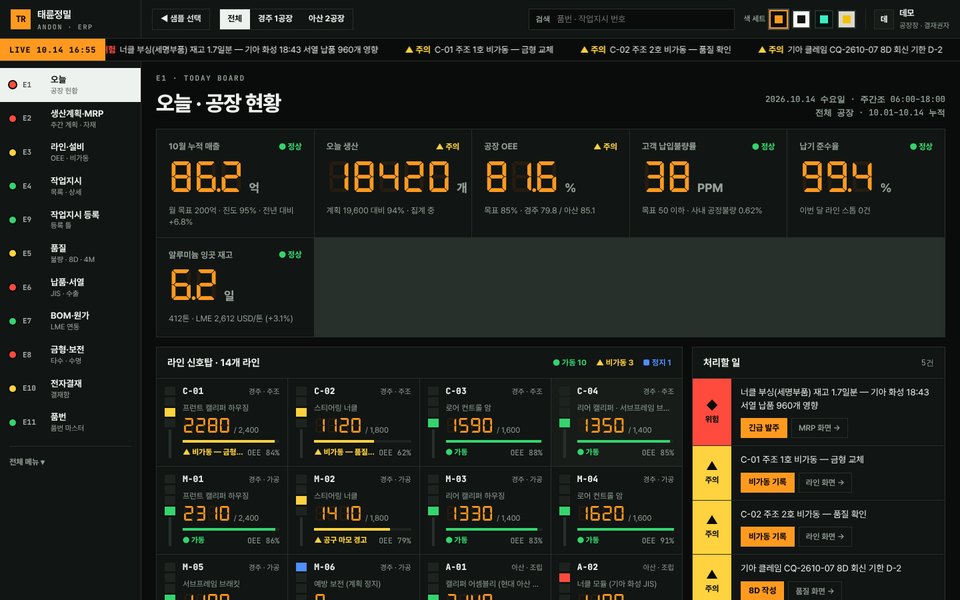Click the green signal light of line C-03
This screenshot has height=600, width=960.
pyautogui.click(x=433, y=423)
